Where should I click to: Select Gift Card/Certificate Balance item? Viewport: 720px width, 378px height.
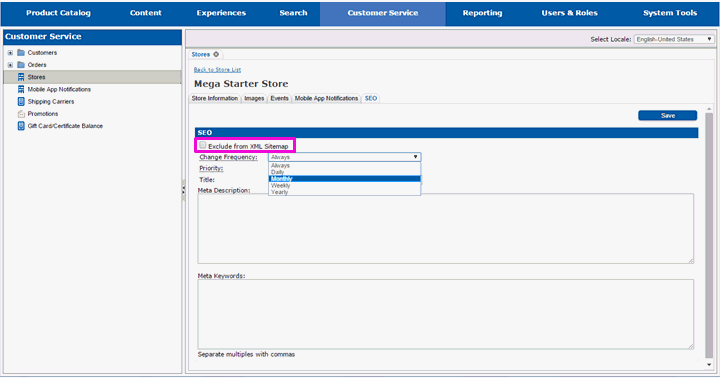tap(65, 126)
